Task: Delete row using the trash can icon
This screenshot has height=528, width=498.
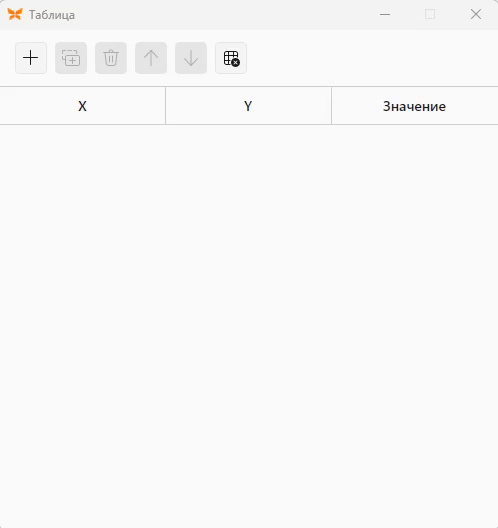Action: tap(111, 58)
